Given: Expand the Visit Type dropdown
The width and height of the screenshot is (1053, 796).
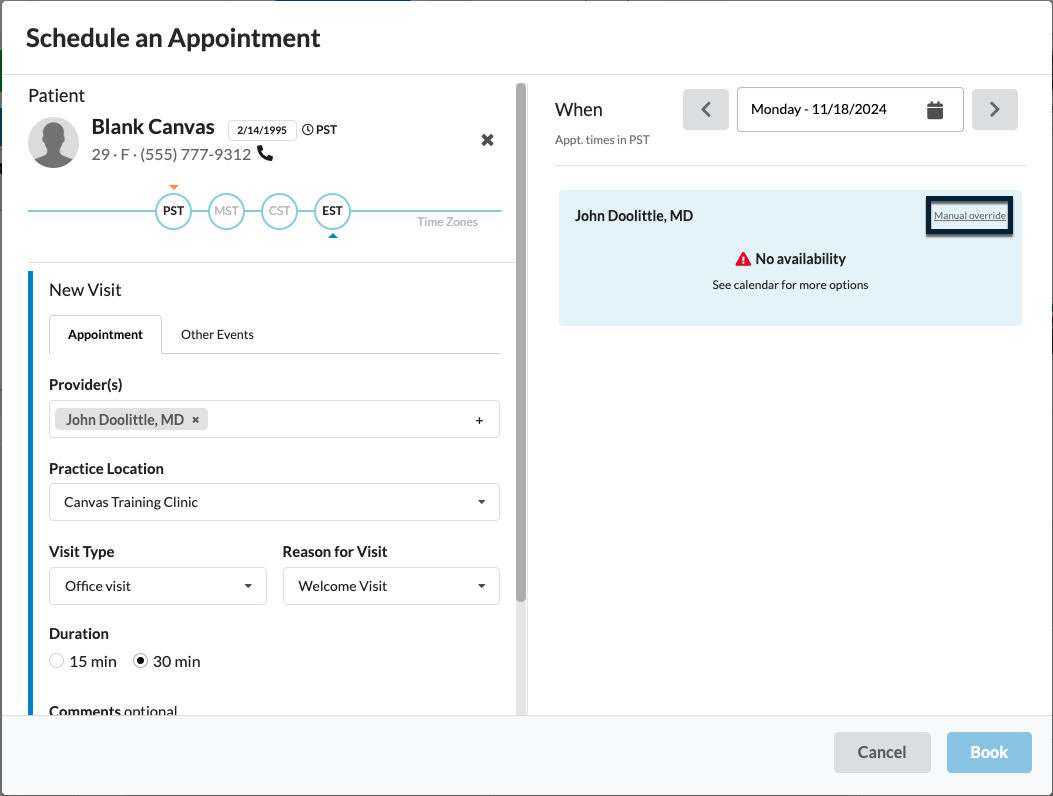Looking at the screenshot, I should point(157,586).
